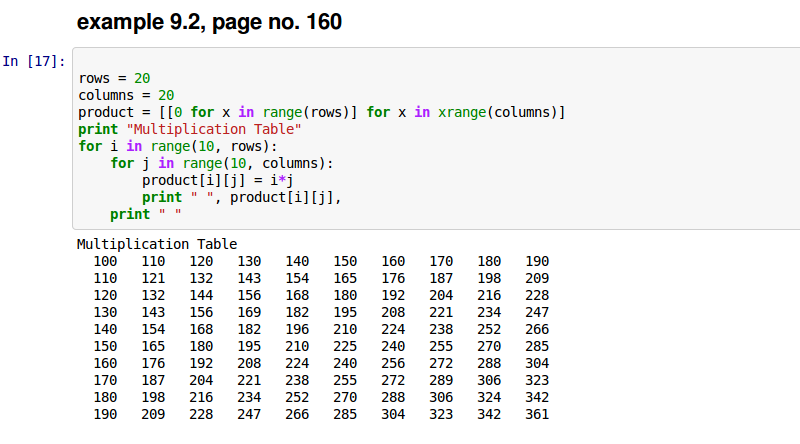Click the last 'print " "' code line

click(x=146, y=214)
